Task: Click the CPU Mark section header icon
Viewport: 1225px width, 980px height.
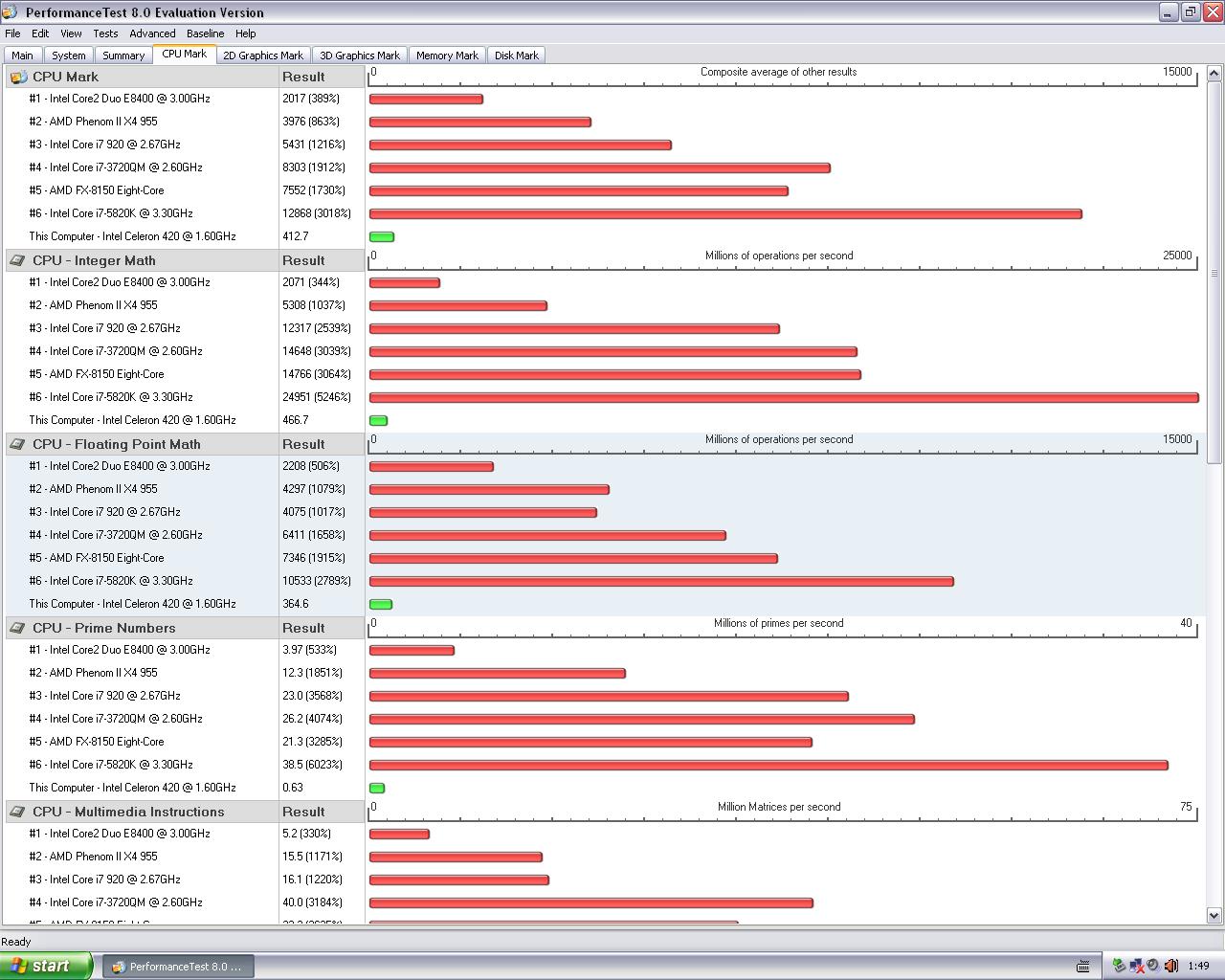Action: point(18,77)
